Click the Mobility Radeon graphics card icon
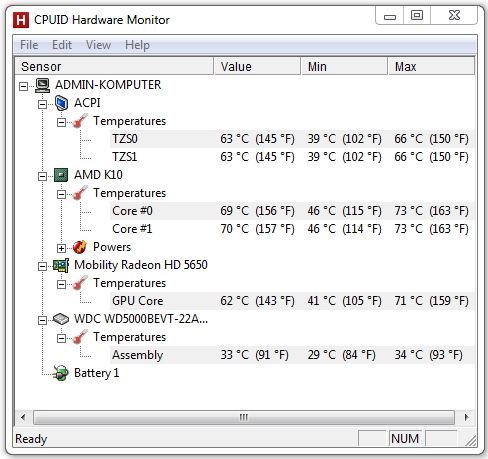Viewport: 488px width, 459px height. click(x=61, y=265)
